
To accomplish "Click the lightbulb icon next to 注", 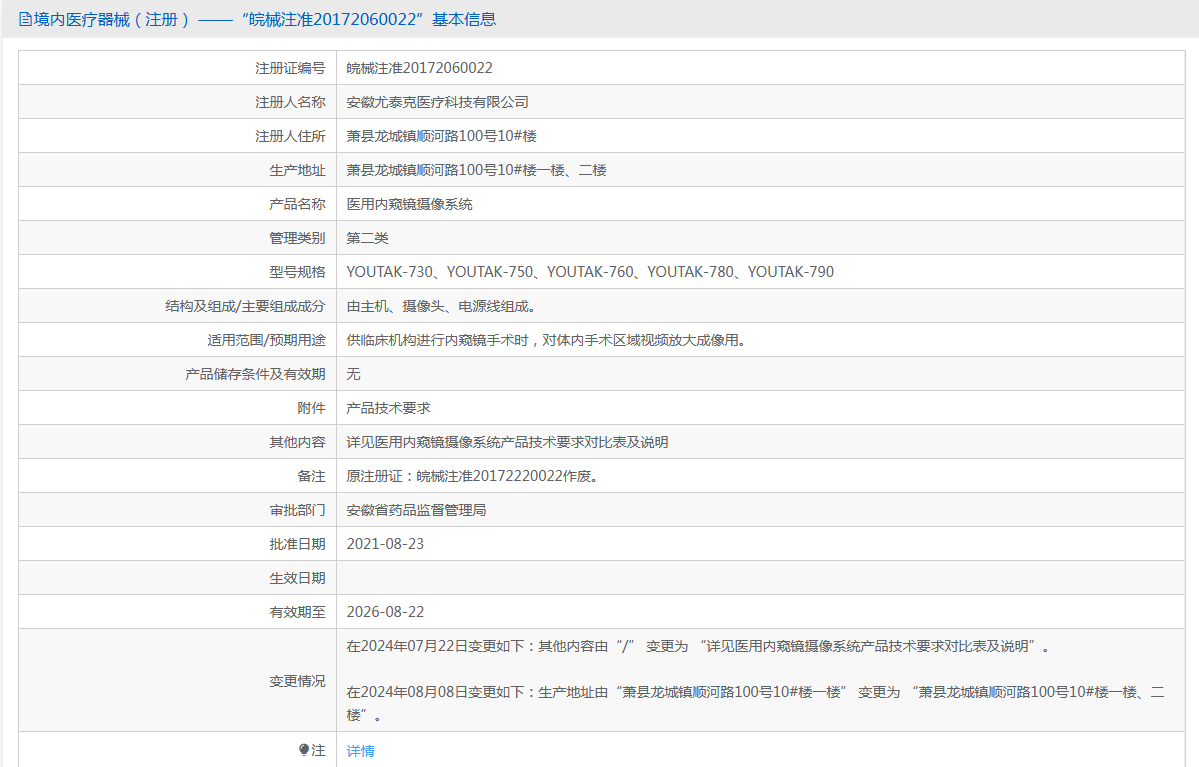I will pos(304,750).
